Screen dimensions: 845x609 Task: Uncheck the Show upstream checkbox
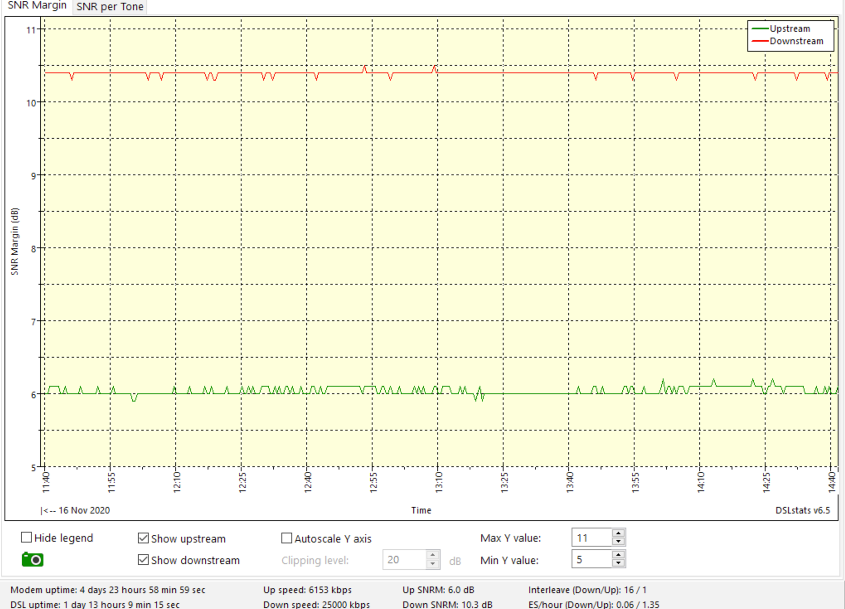coord(144,539)
